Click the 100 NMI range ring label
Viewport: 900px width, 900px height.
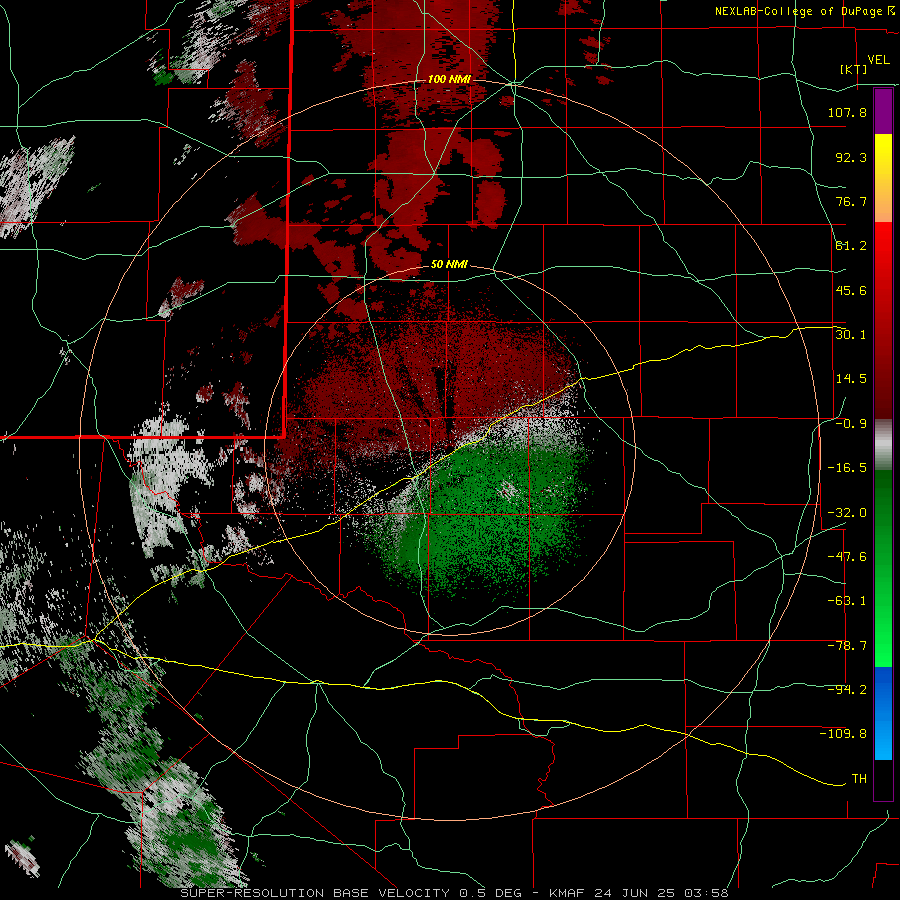pyautogui.click(x=449, y=79)
